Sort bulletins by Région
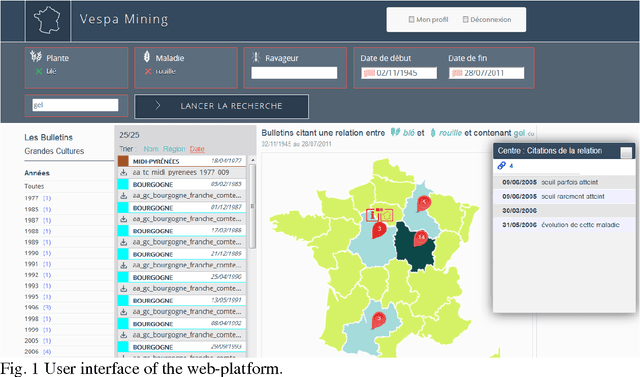Viewport: 640px width, 377px height. click(x=174, y=149)
